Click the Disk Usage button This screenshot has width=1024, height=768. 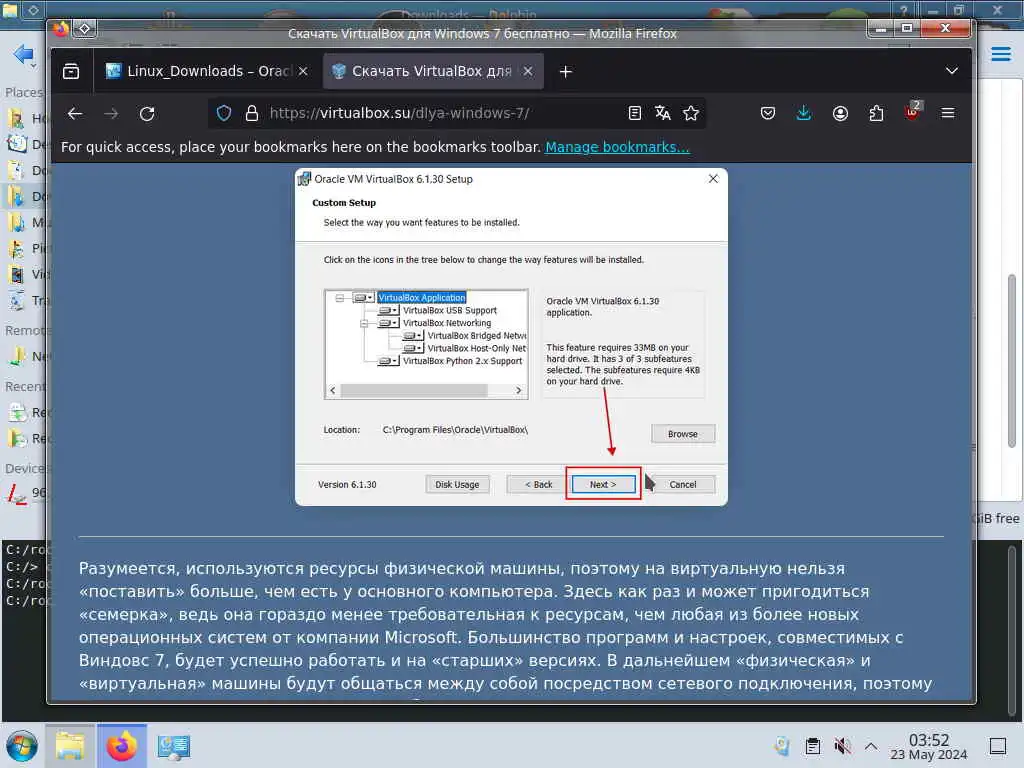[457, 485]
